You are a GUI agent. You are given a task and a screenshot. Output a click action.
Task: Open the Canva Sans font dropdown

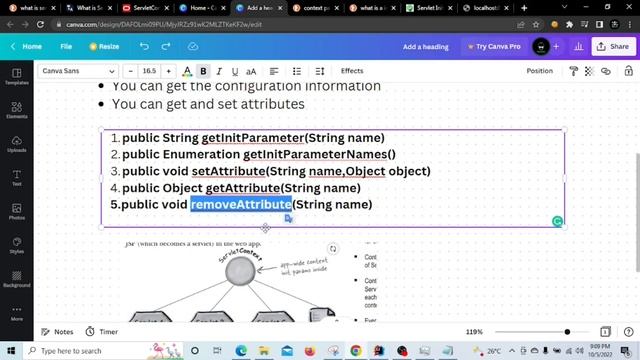(78, 71)
